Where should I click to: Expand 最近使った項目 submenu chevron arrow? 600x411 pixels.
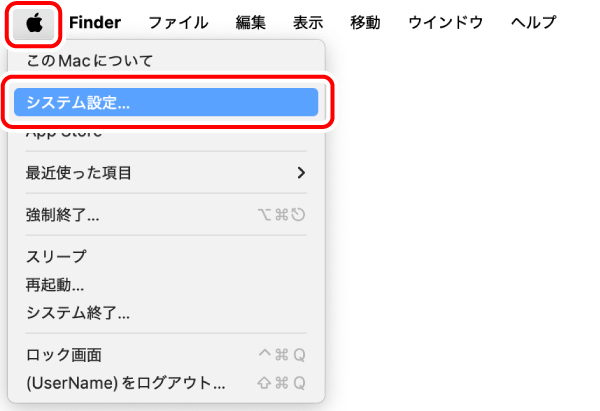pos(301,173)
